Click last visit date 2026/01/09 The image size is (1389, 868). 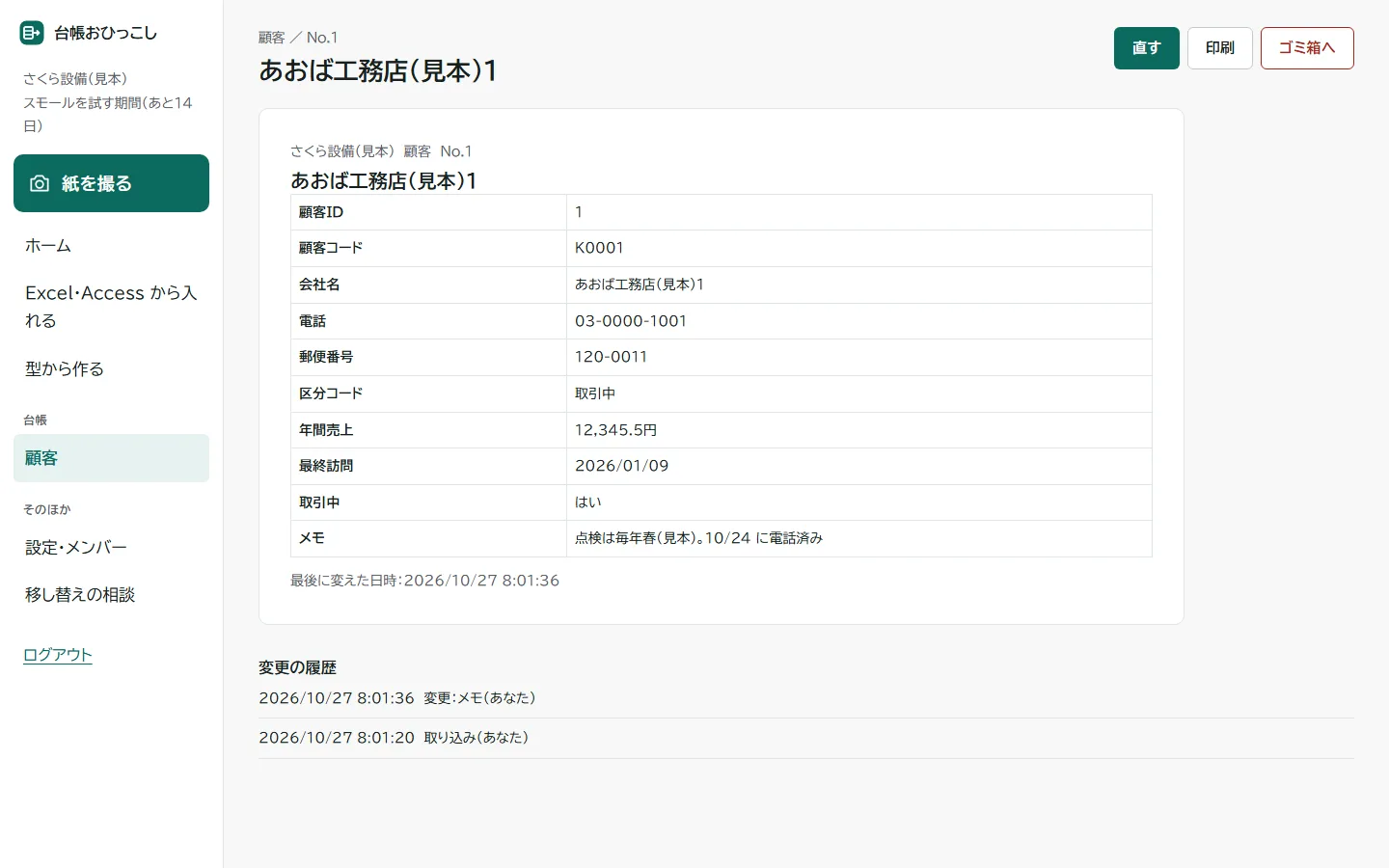(x=621, y=466)
